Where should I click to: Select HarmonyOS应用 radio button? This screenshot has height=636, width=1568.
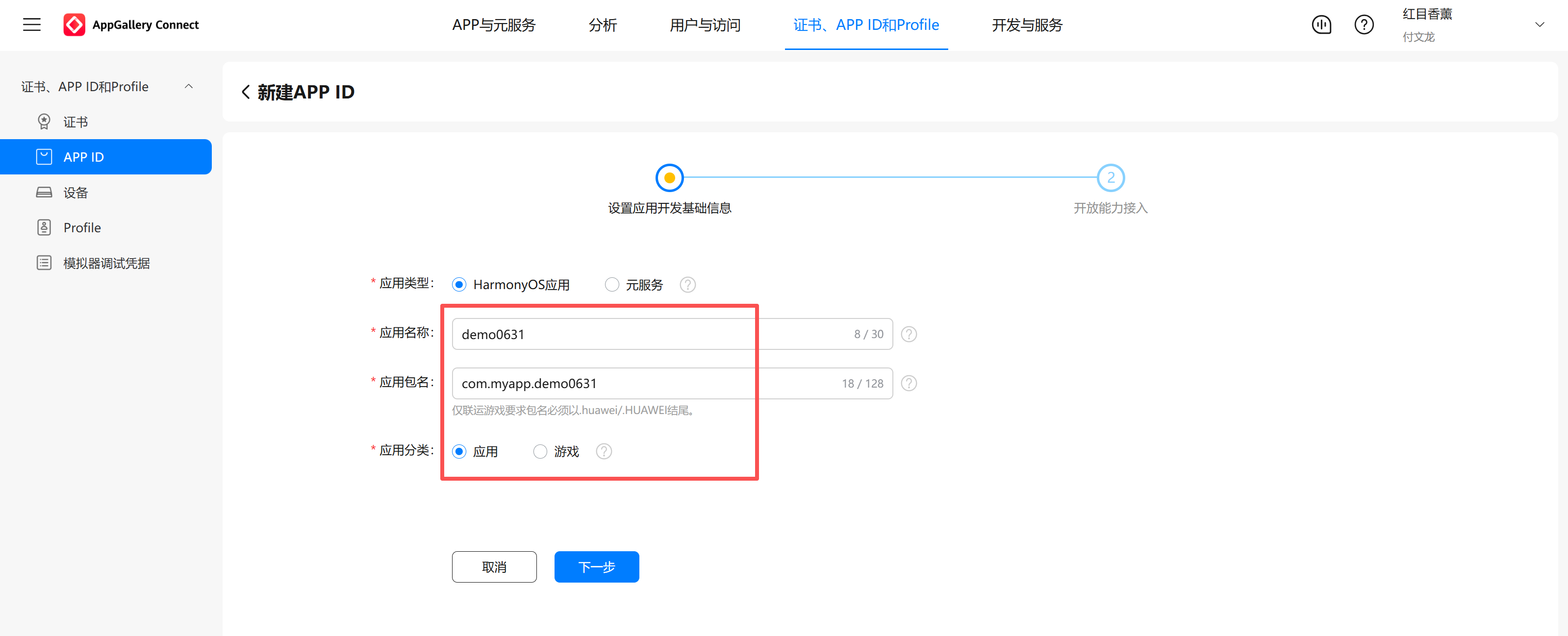[459, 285]
